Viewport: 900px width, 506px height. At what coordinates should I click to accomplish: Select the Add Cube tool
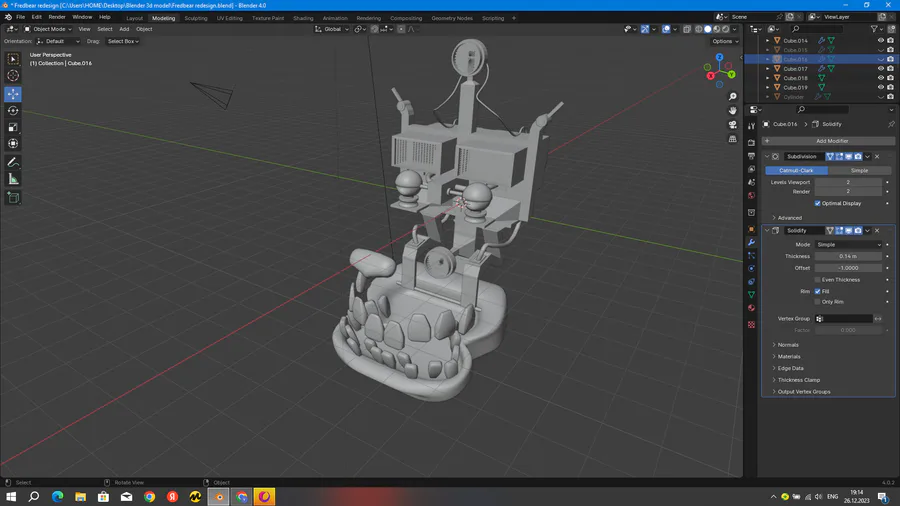[13, 198]
